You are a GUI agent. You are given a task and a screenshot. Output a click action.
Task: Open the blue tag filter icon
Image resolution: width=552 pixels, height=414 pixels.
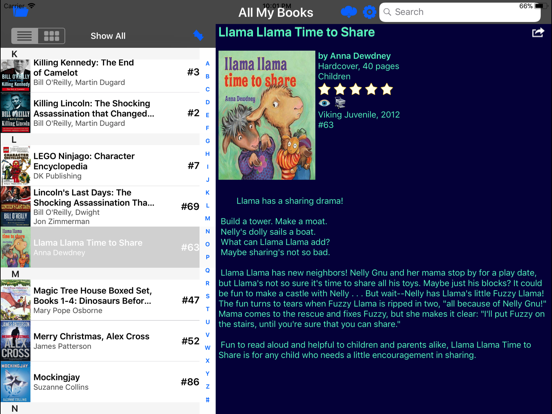[198, 35]
